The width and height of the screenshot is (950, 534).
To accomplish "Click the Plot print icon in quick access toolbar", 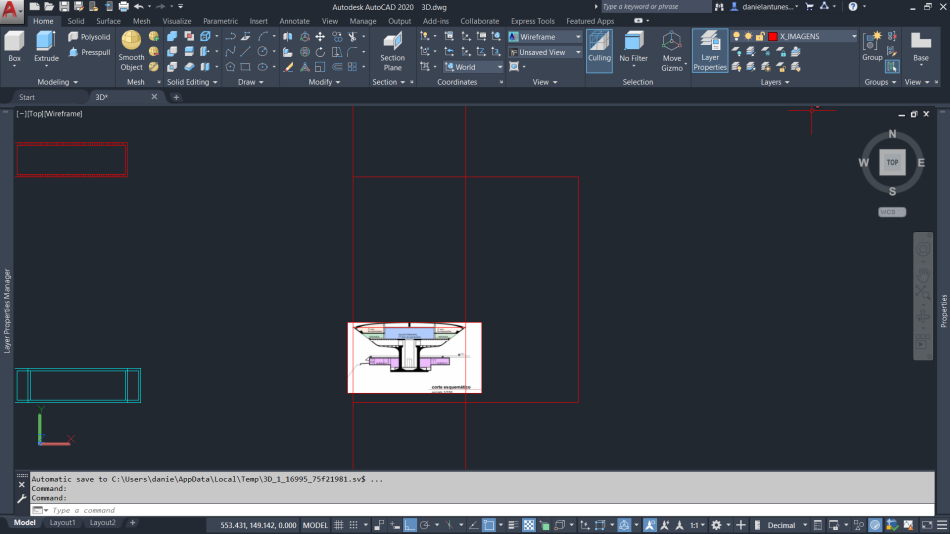I will click(124, 7).
